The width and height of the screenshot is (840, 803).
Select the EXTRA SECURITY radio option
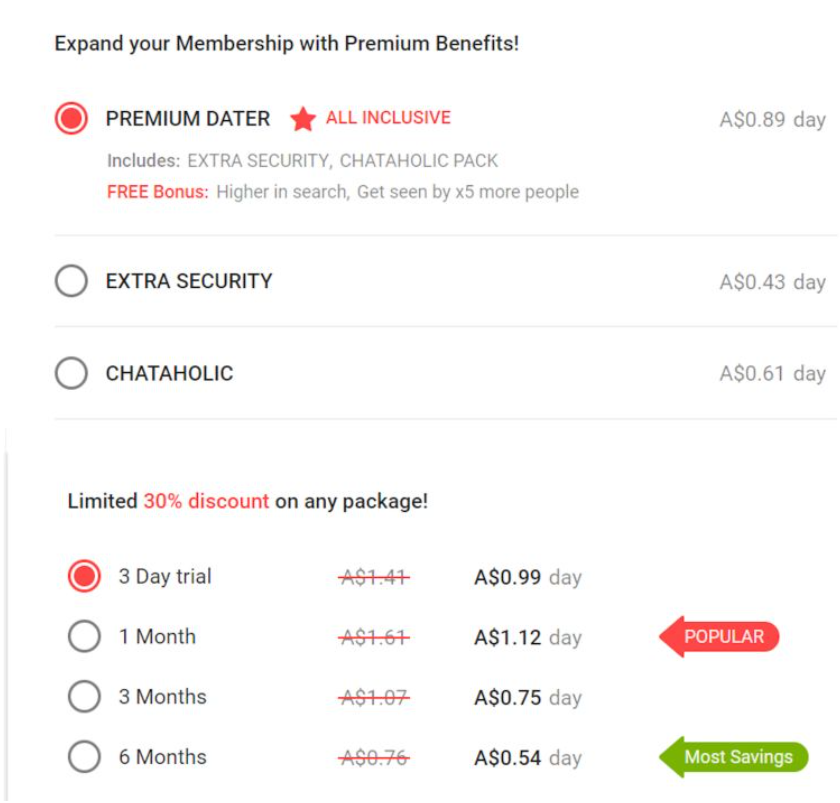(x=71, y=281)
